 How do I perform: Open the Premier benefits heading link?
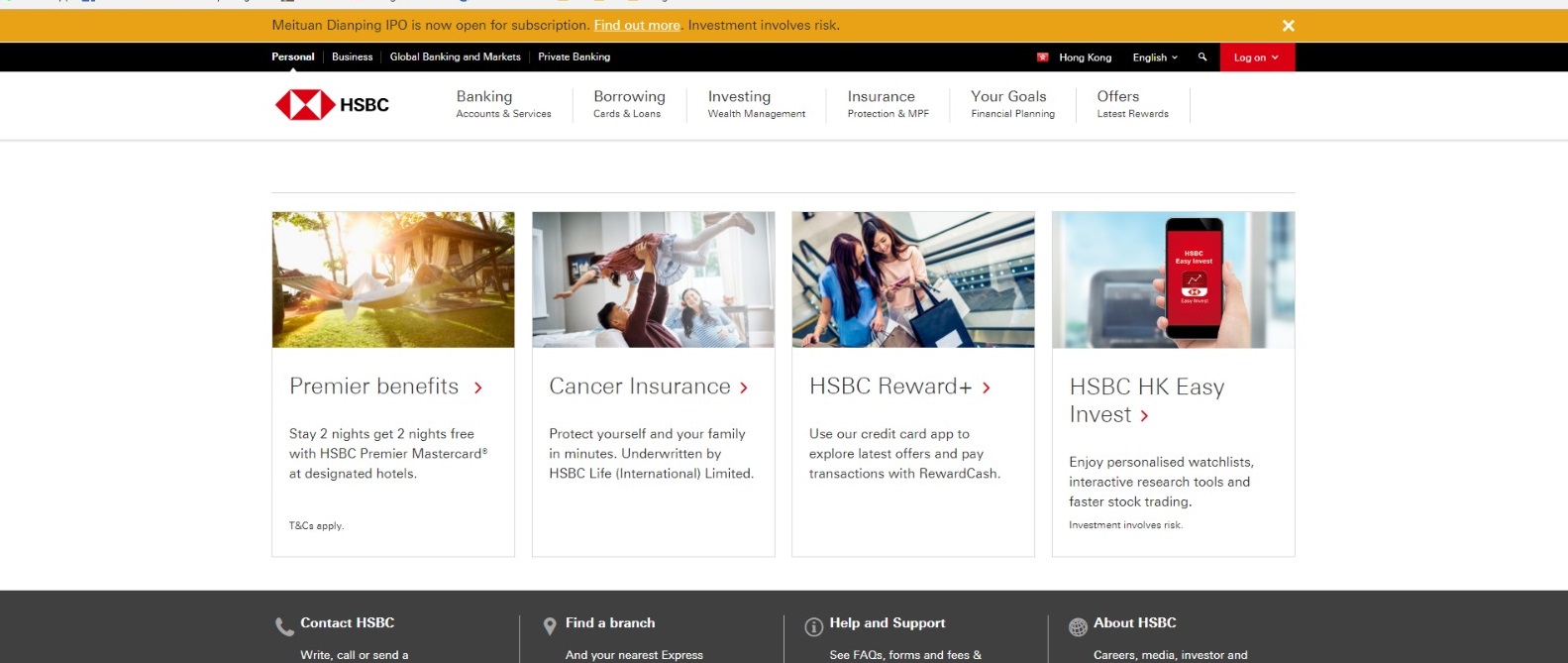pos(374,387)
